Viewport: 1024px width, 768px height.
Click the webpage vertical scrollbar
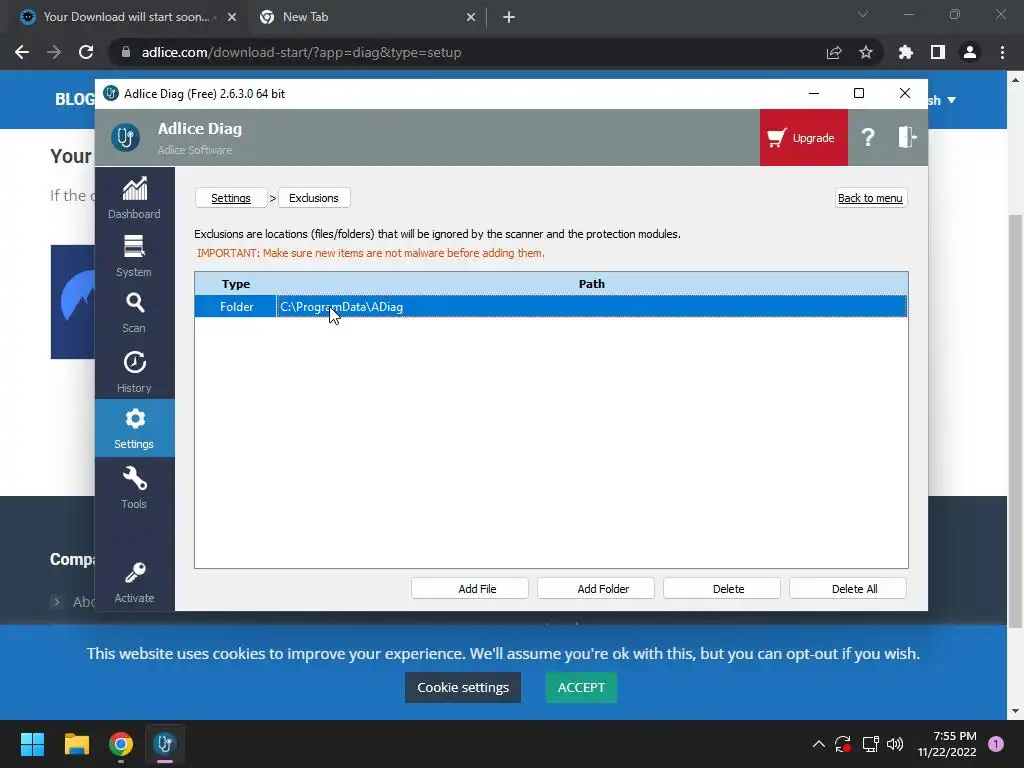pos(1014,421)
